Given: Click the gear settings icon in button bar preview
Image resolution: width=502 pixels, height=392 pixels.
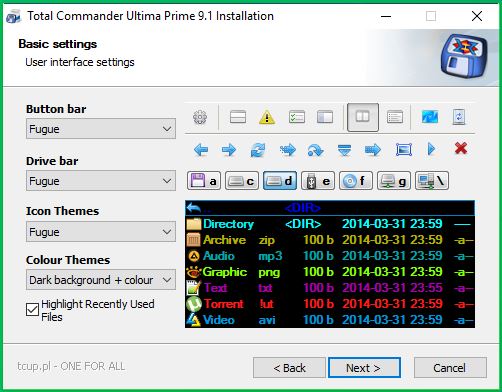Looking at the screenshot, I should click(200, 117).
